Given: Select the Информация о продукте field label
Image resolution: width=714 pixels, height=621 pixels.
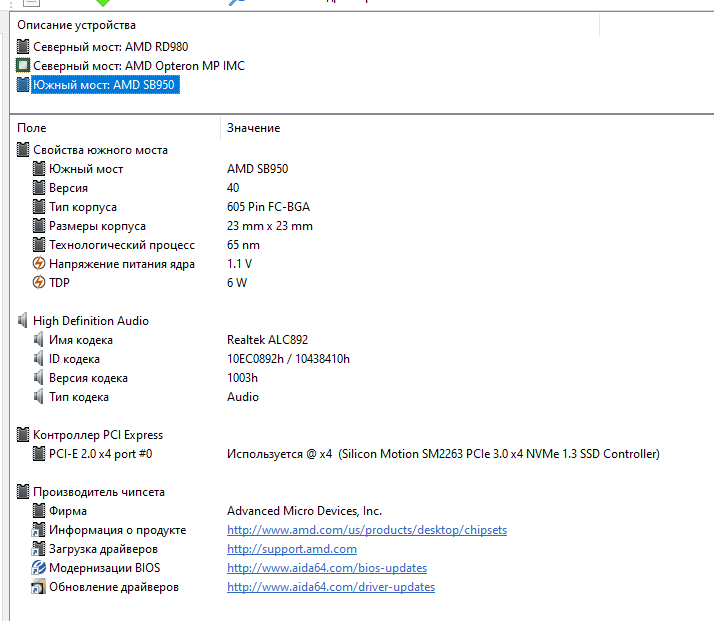Looking at the screenshot, I should (118, 530).
